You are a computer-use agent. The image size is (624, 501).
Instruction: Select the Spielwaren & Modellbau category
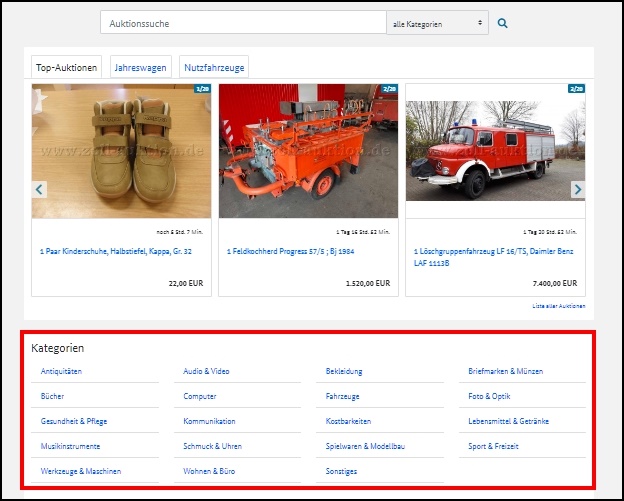click(x=365, y=446)
